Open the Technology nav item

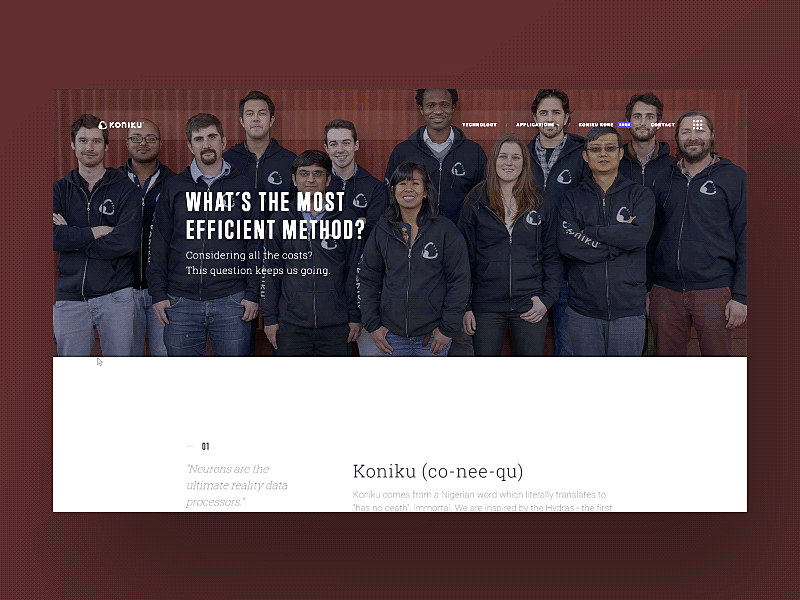tap(479, 124)
